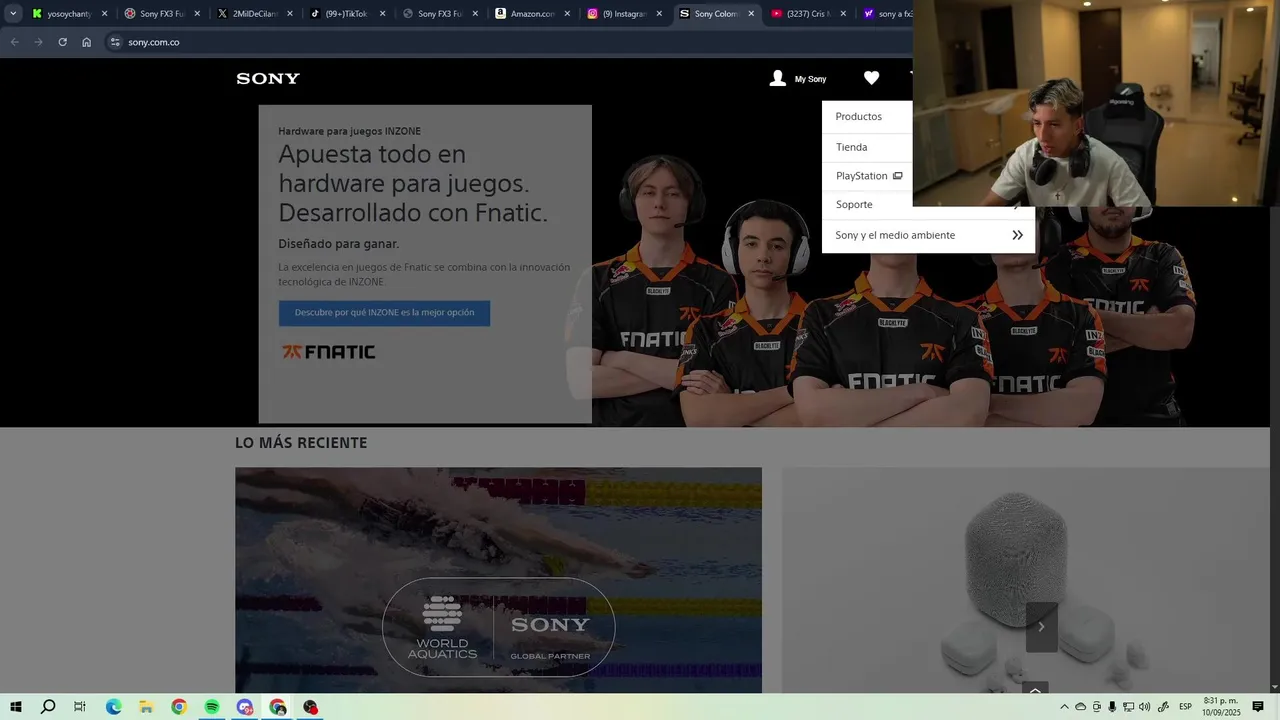
Task: Close the TikTok tab
Action: tap(382, 14)
